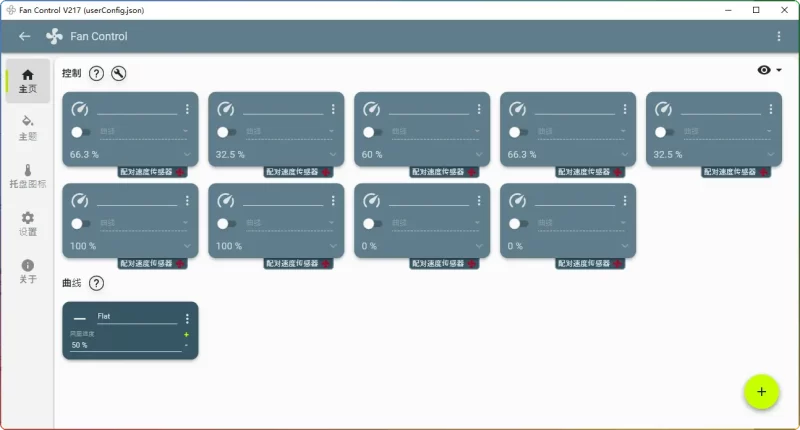This screenshot has width=800, height=430.
Task: Increase the Flat curve fan speed with the plus
Action: click(186, 335)
